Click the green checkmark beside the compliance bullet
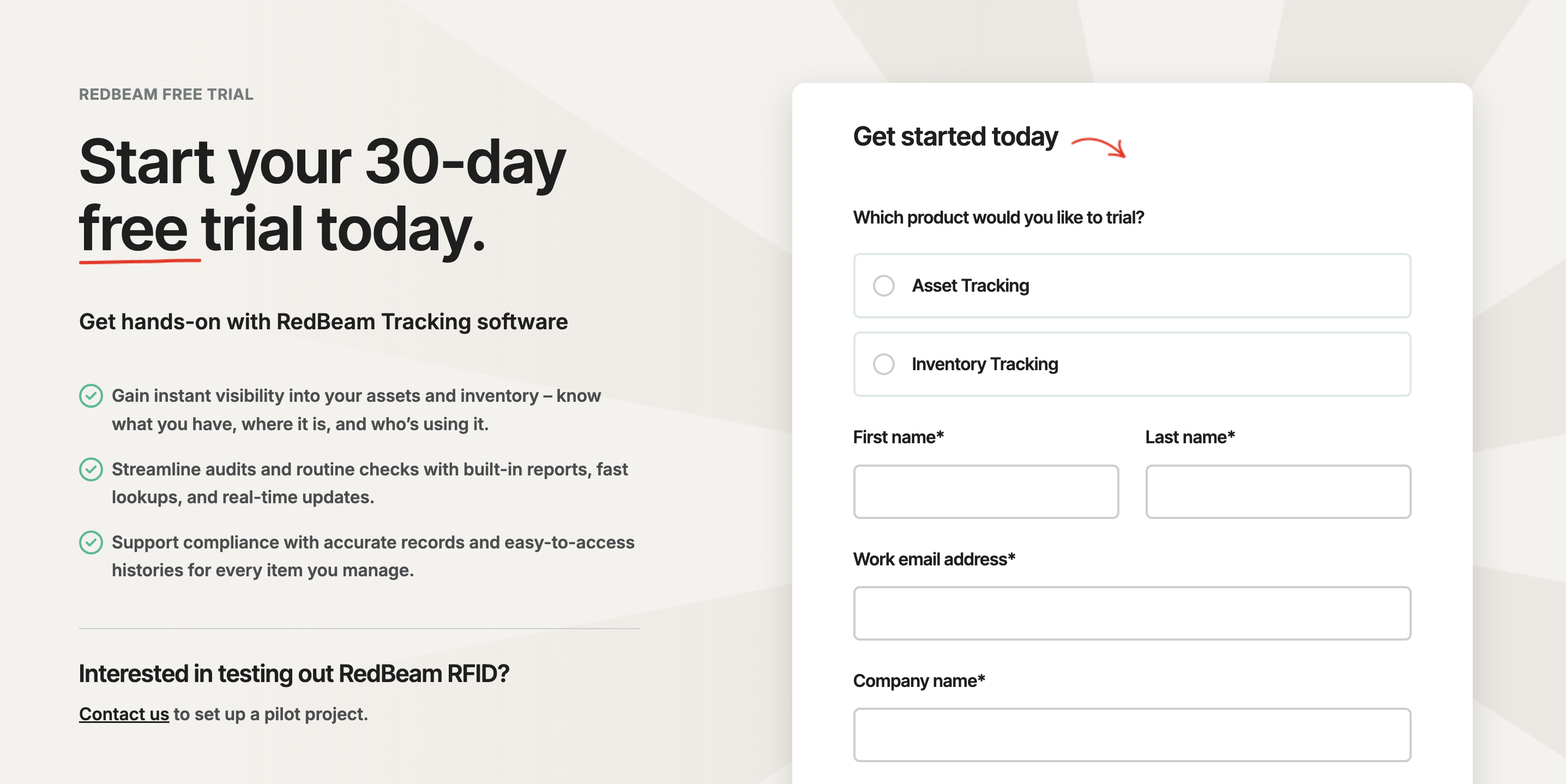The height and width of the screenshot is (784, 1566). tap(90, 542)
